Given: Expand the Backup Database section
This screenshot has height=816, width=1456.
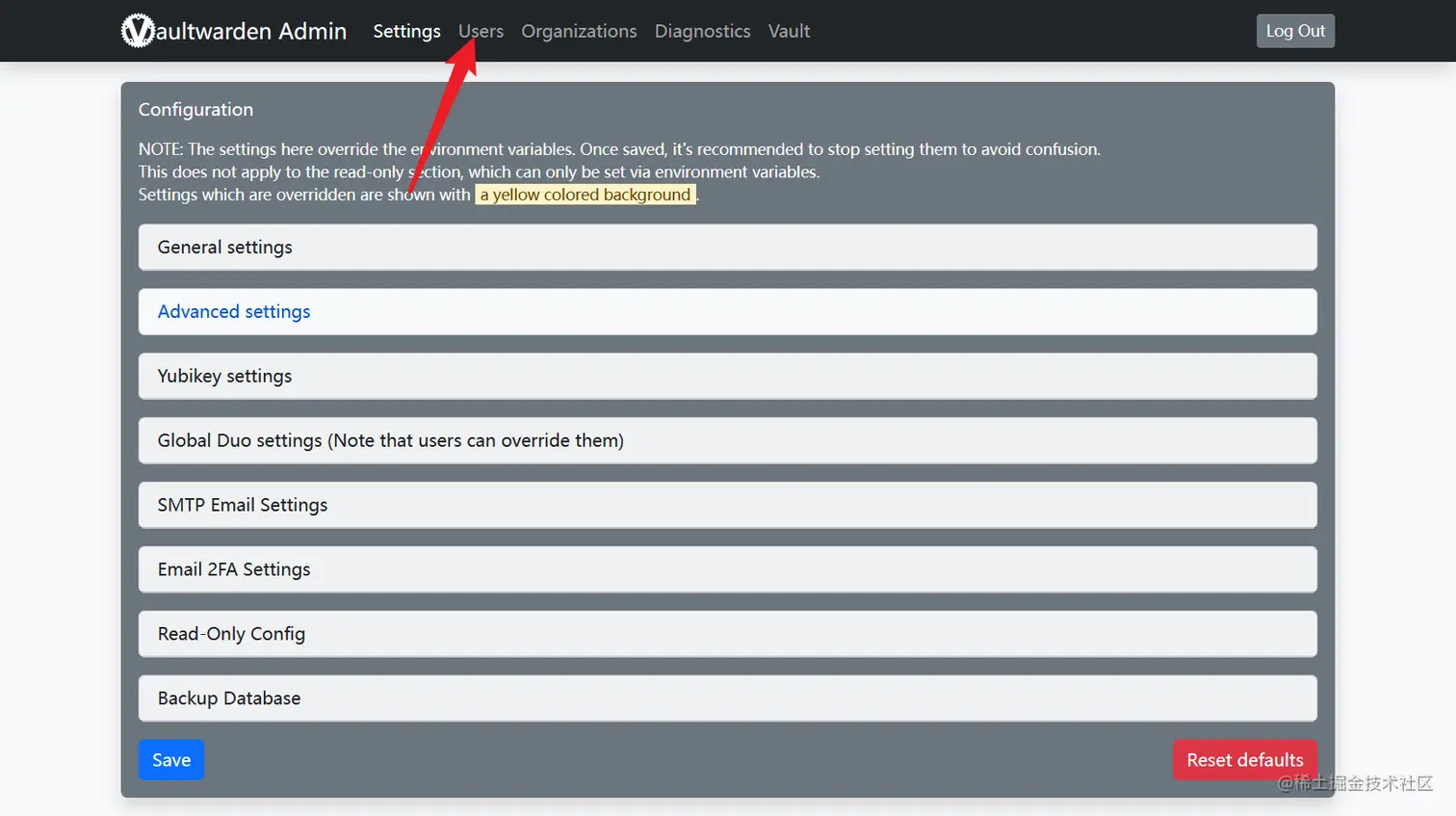Looking at the screenshot, I should (x=728, y=698).
